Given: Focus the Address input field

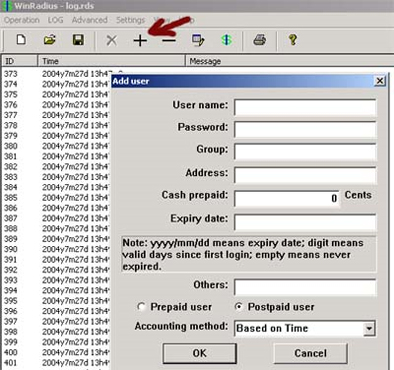Looking at the screenshot, I should (x=305, y=175).
